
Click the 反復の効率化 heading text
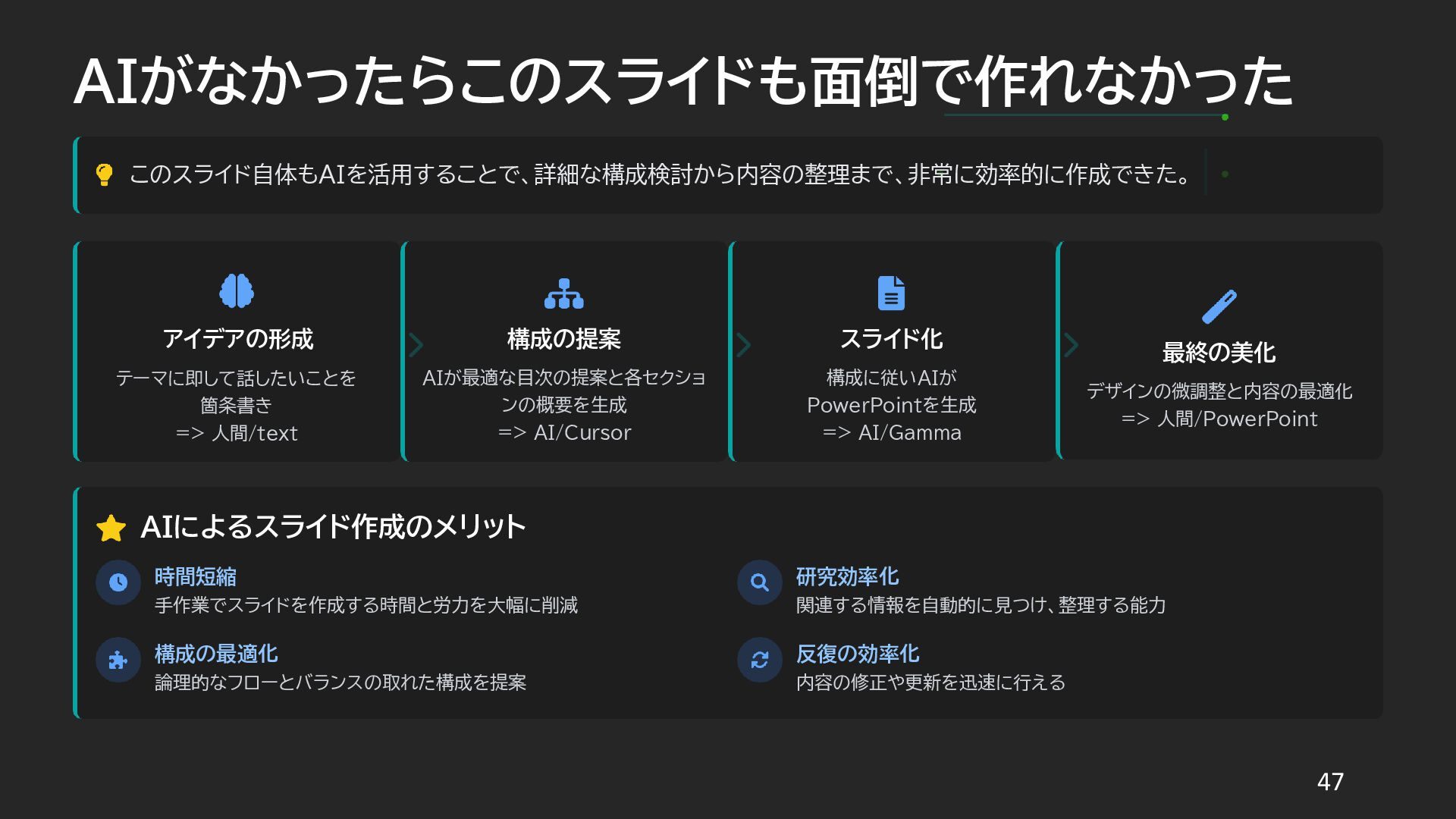pos(858,654)
